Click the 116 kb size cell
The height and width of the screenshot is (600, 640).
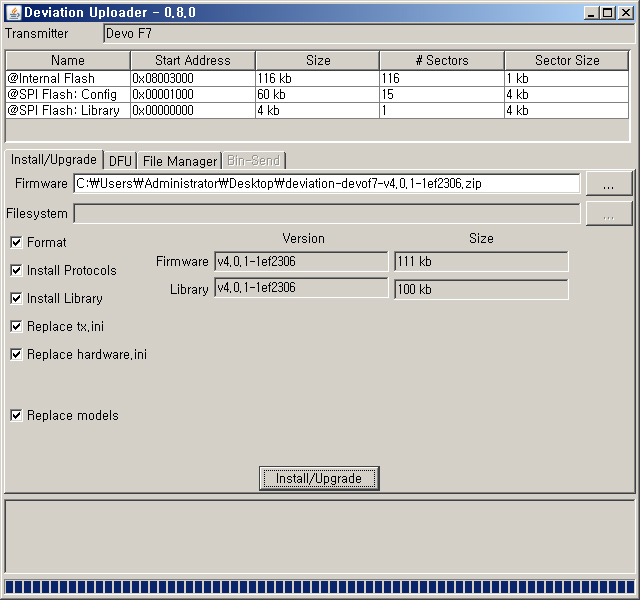[318, 78]
